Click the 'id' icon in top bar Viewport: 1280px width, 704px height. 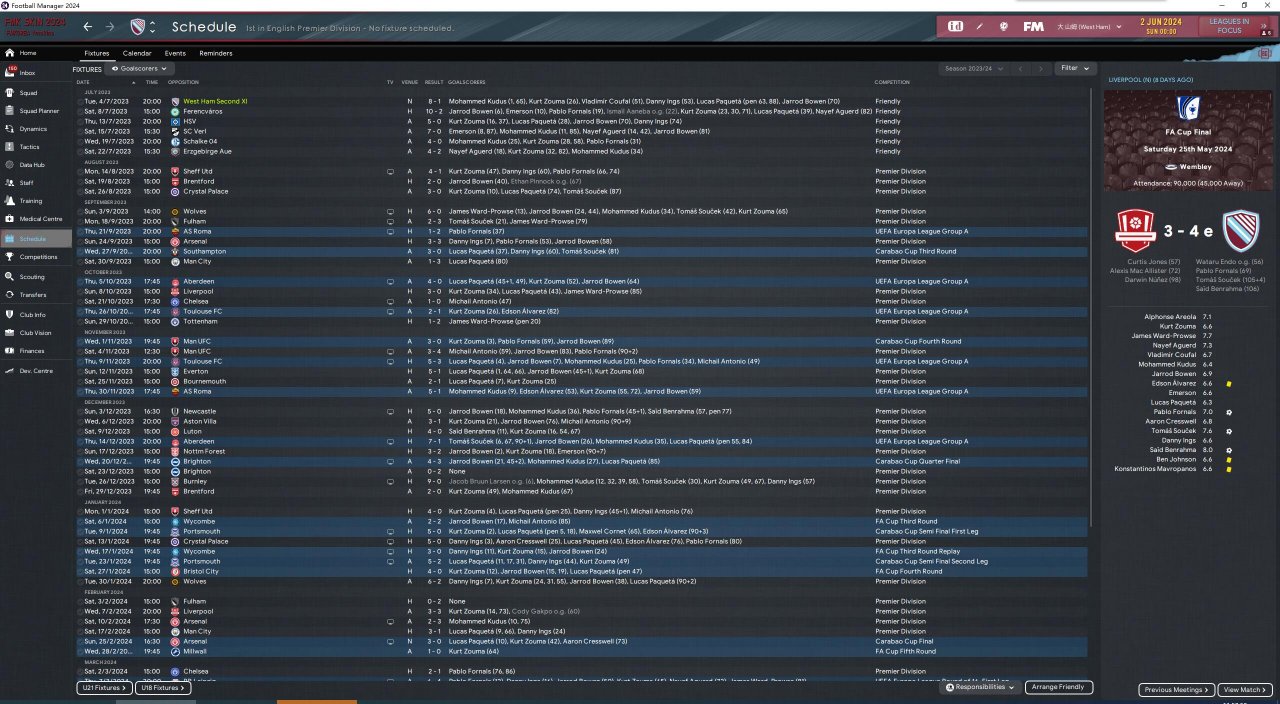click(955, 26)
